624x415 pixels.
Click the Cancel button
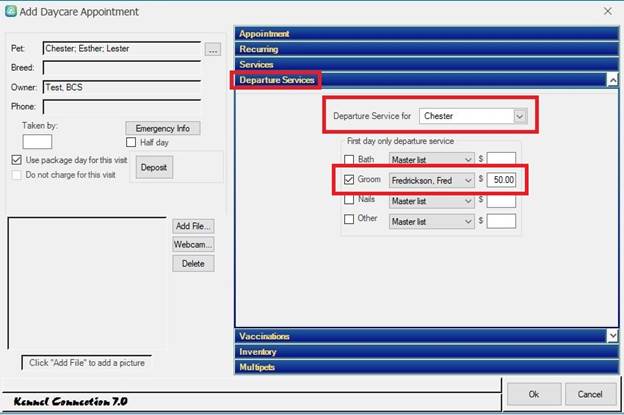click(x=590, y=394)
